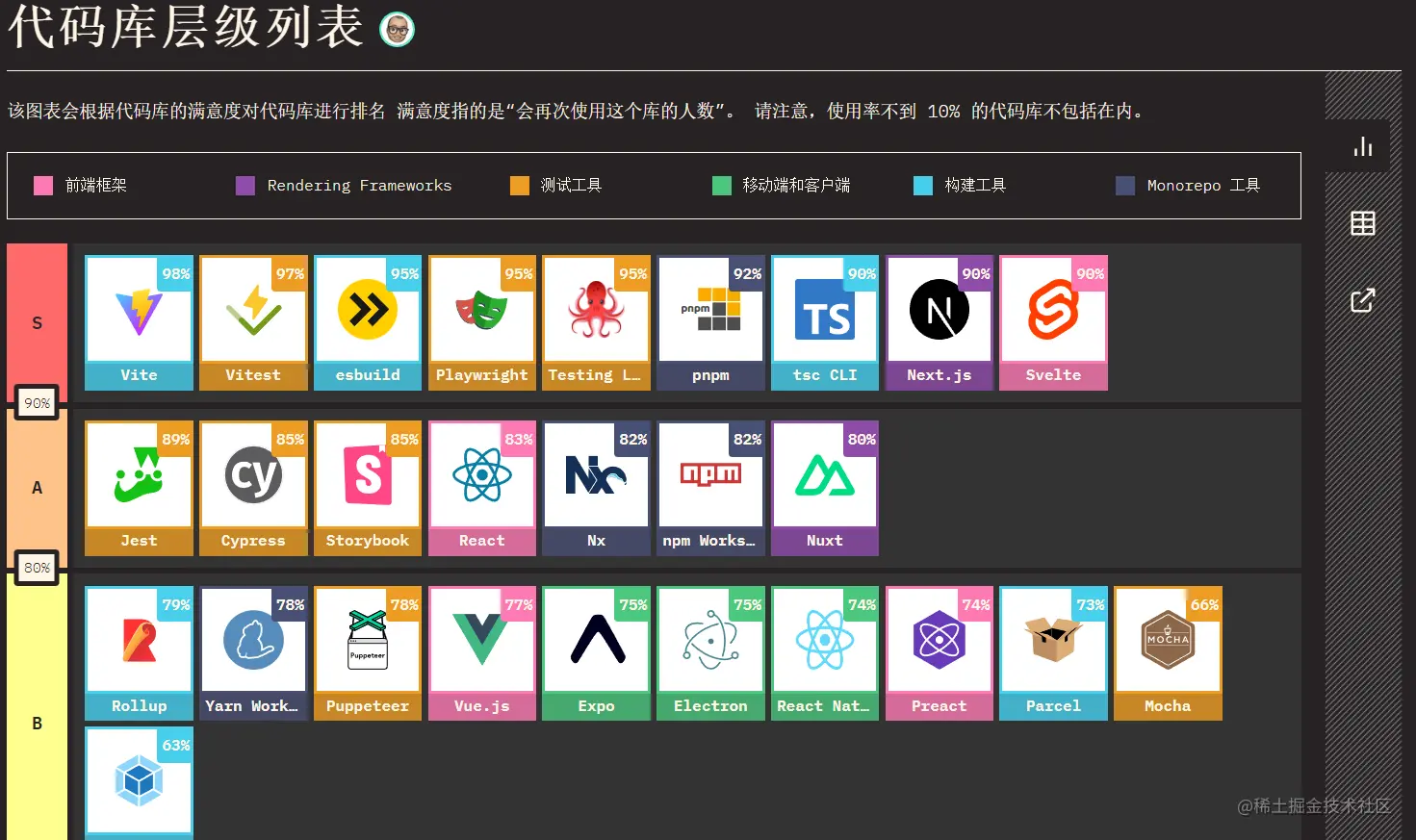Screen dimensions: 1416x840
Task: Click the esbuild yellow arrow icon
Action: 368,310
